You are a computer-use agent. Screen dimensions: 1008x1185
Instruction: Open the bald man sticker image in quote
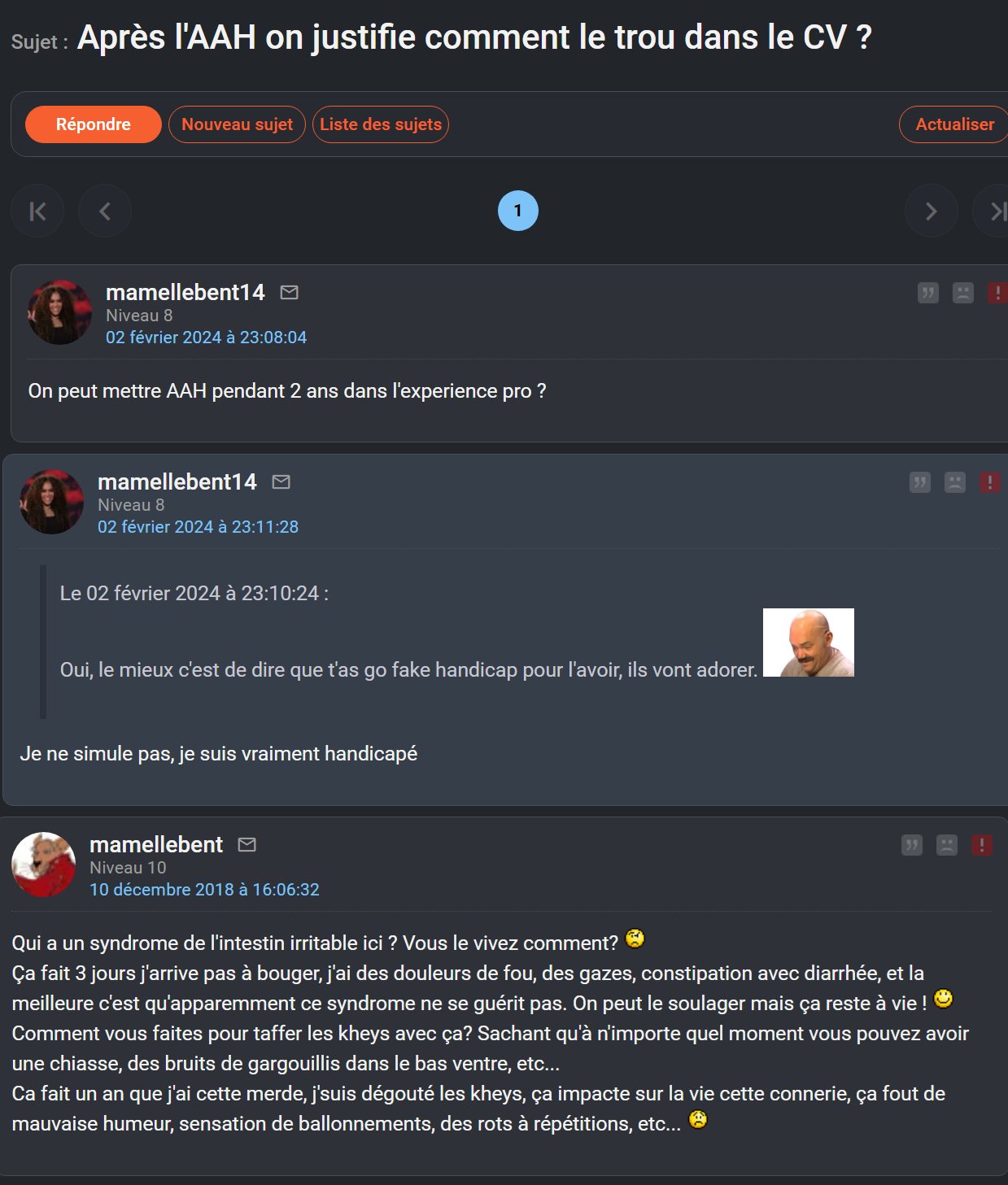[809, 643]
